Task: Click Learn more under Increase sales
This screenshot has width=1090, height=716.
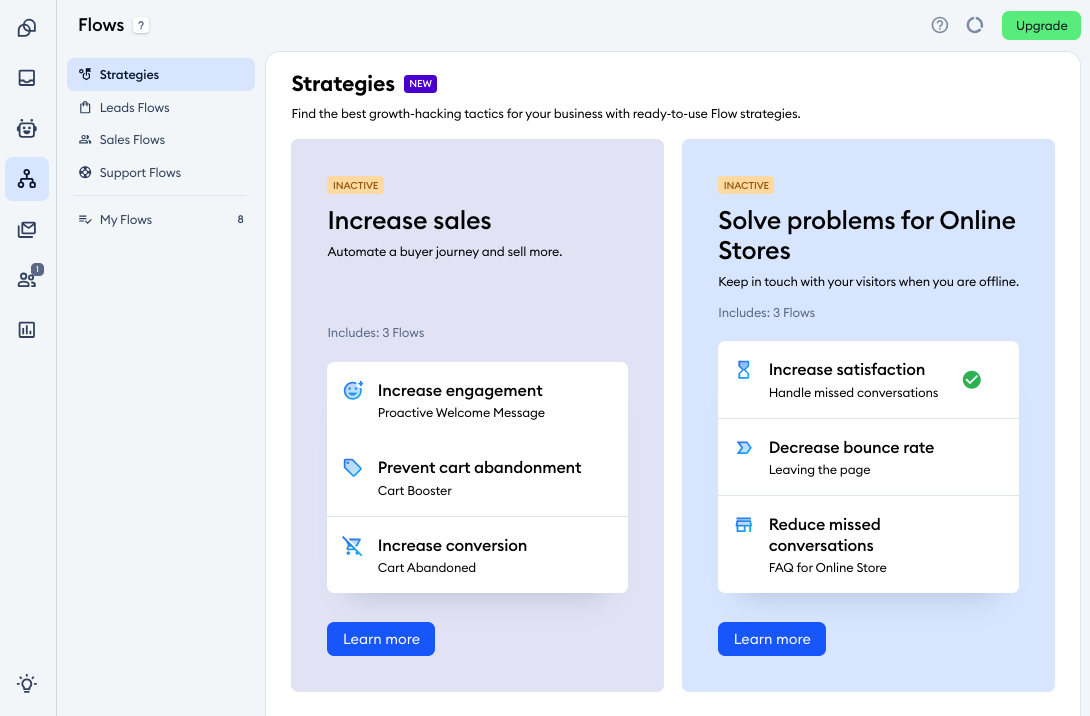Action: (381, 639)
